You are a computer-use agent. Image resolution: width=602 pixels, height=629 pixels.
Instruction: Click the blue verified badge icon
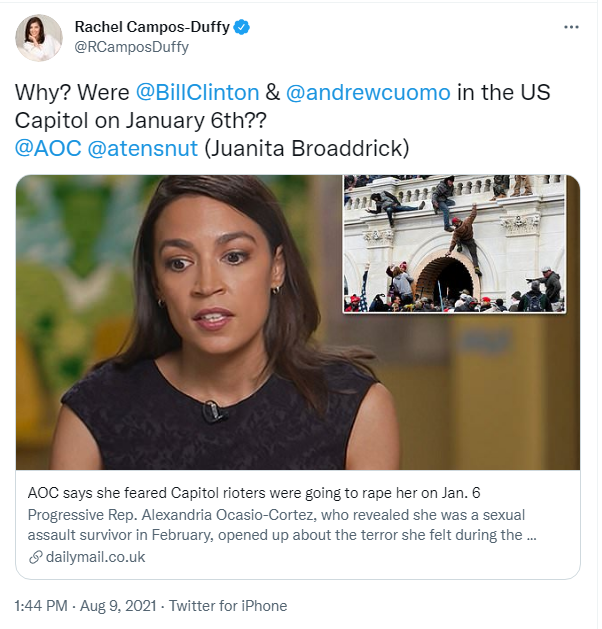(243, 27)
